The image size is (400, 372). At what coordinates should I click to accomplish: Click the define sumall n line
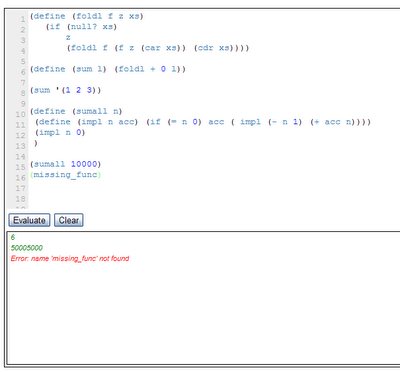[76, 111]
